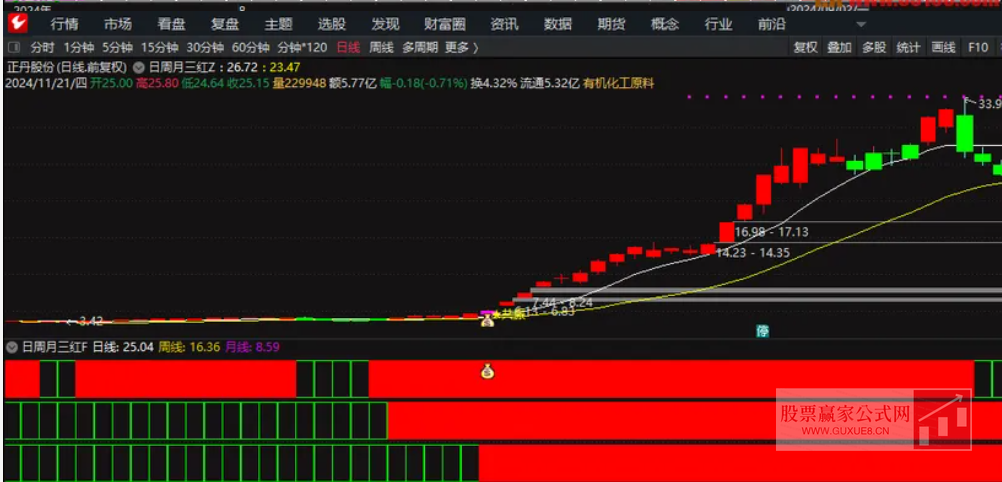Open the 选股 menu

[332, 25]
